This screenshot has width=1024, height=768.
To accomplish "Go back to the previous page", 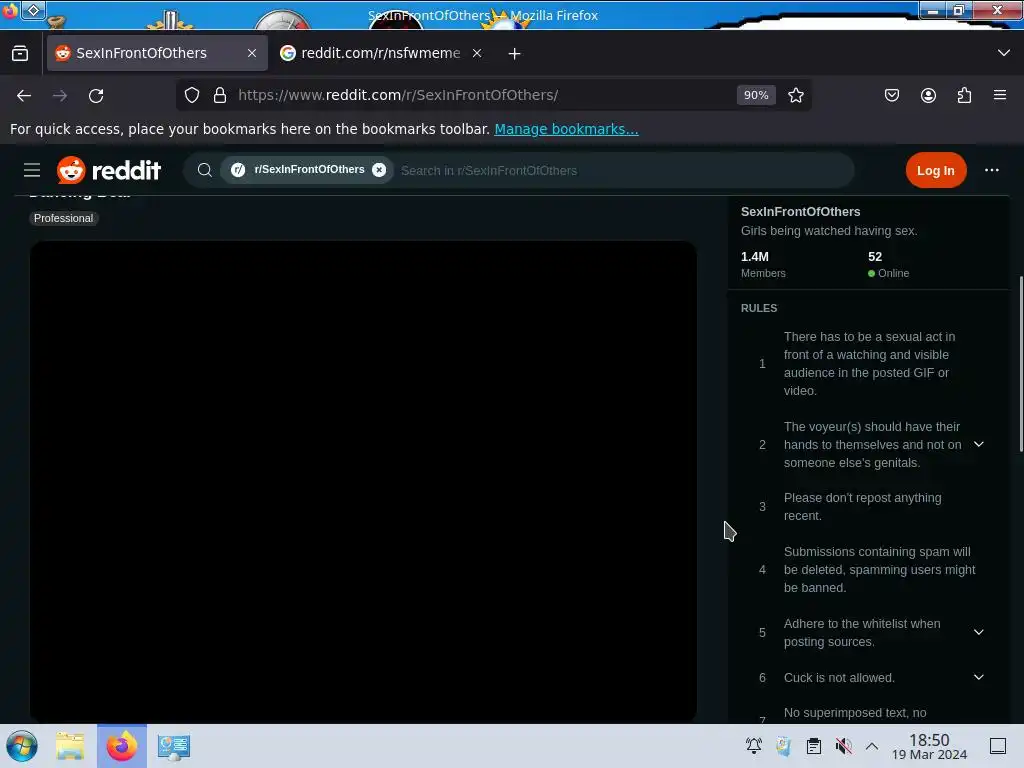I will click(x=24, y=96).
